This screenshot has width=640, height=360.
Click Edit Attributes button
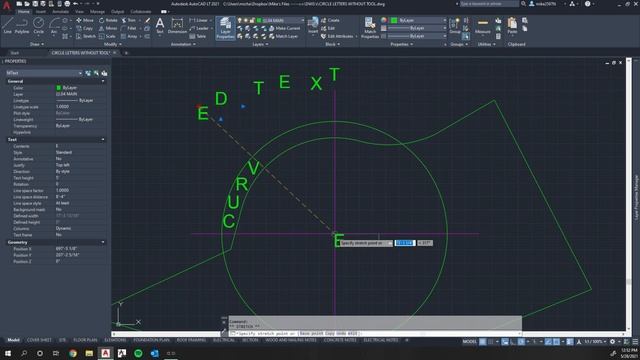[x=337, y=36]
